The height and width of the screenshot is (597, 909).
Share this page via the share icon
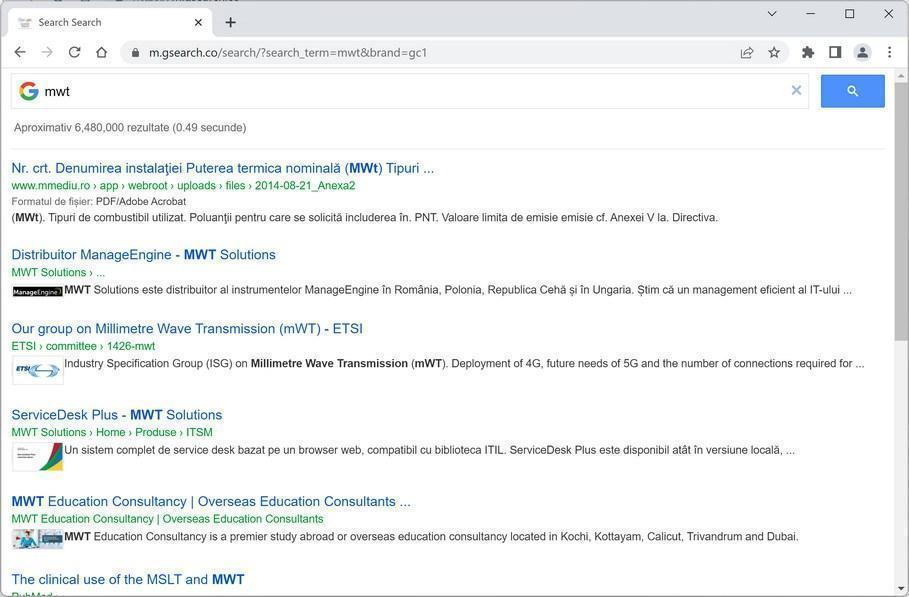tap(747, 52)
